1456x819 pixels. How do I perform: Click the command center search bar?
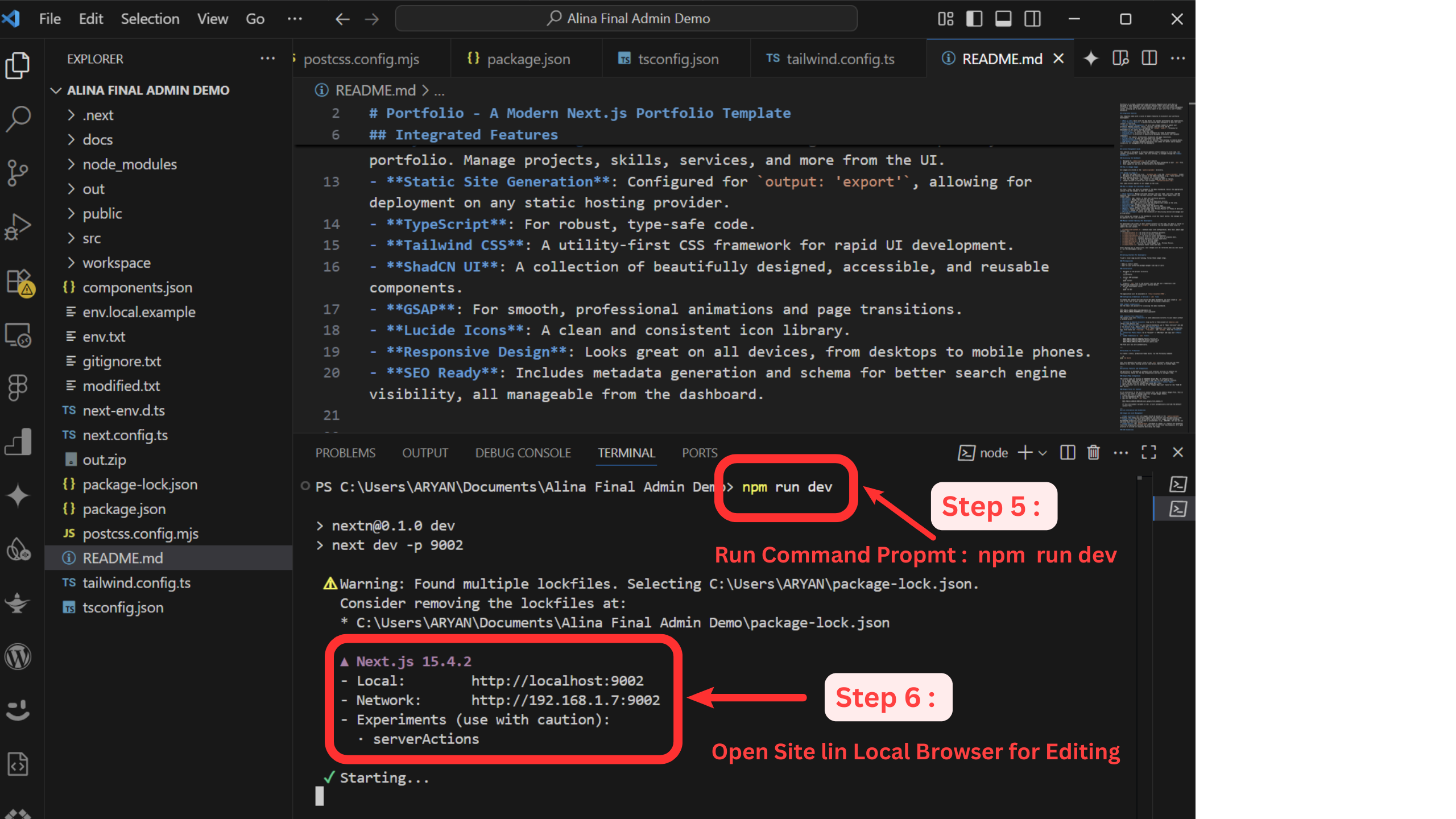[x=626, y=18]
